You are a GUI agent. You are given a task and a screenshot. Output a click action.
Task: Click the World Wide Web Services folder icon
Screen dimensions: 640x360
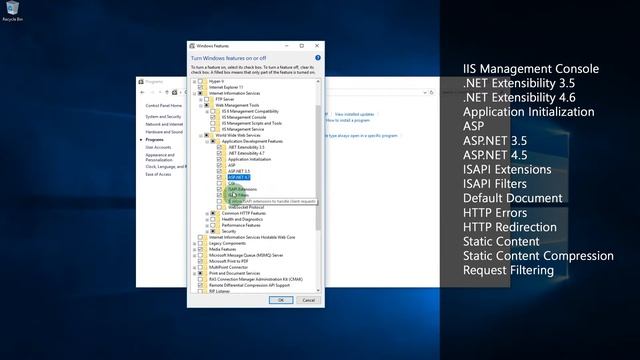click(212, 135)
